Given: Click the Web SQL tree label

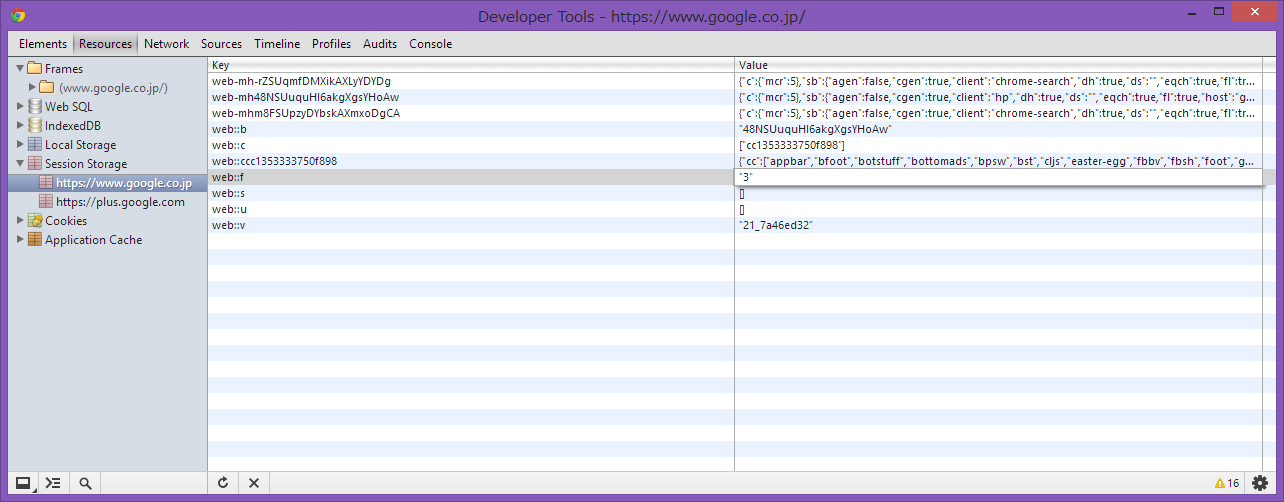Looking at the screenshot, I should (69, 107).
